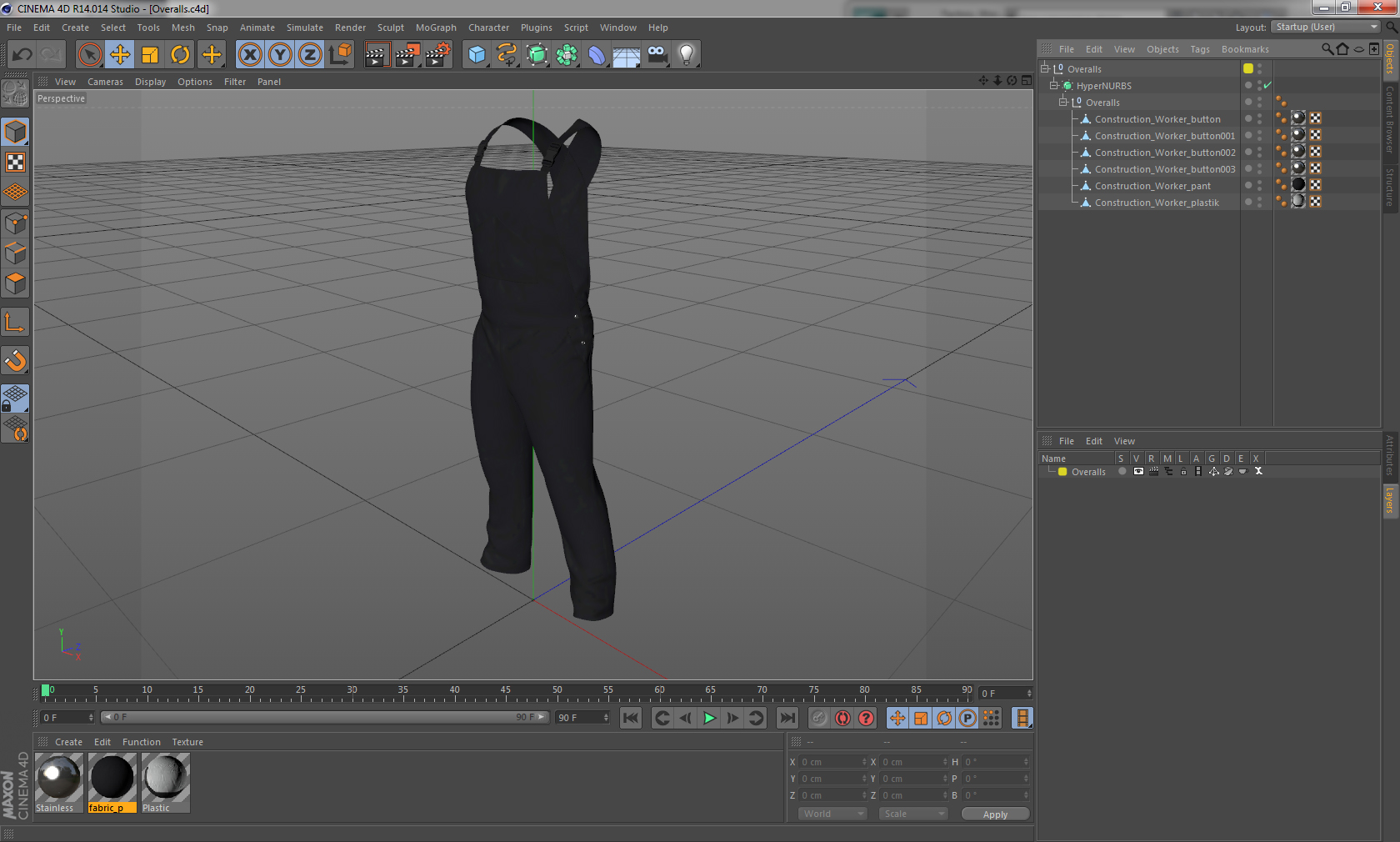Screen dimensions: 1400x842
Task: Switch to Edges mode
Action: coord(15,253)
